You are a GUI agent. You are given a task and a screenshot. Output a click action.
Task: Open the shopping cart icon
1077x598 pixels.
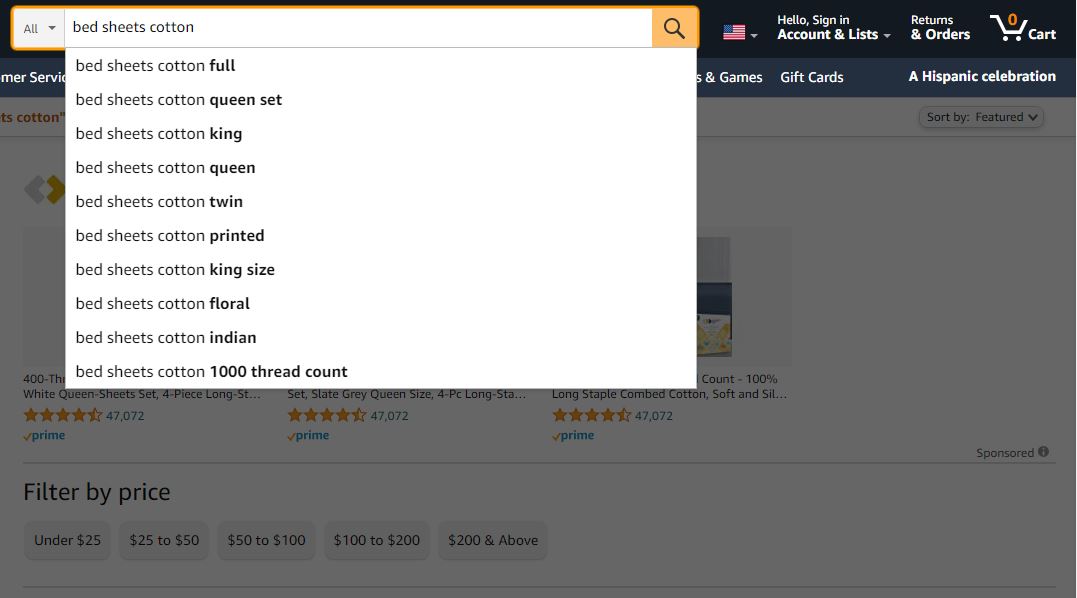click(1023, 27)
